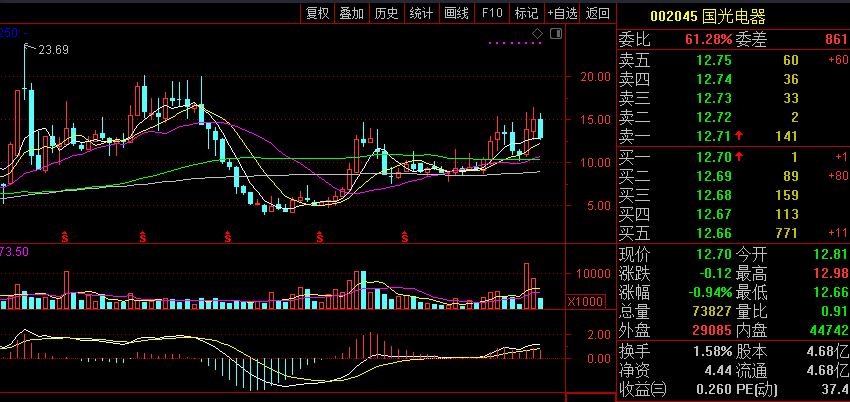Click the leftmost red S marker
This screenshot has width=850, height=402.
[65, 237]
